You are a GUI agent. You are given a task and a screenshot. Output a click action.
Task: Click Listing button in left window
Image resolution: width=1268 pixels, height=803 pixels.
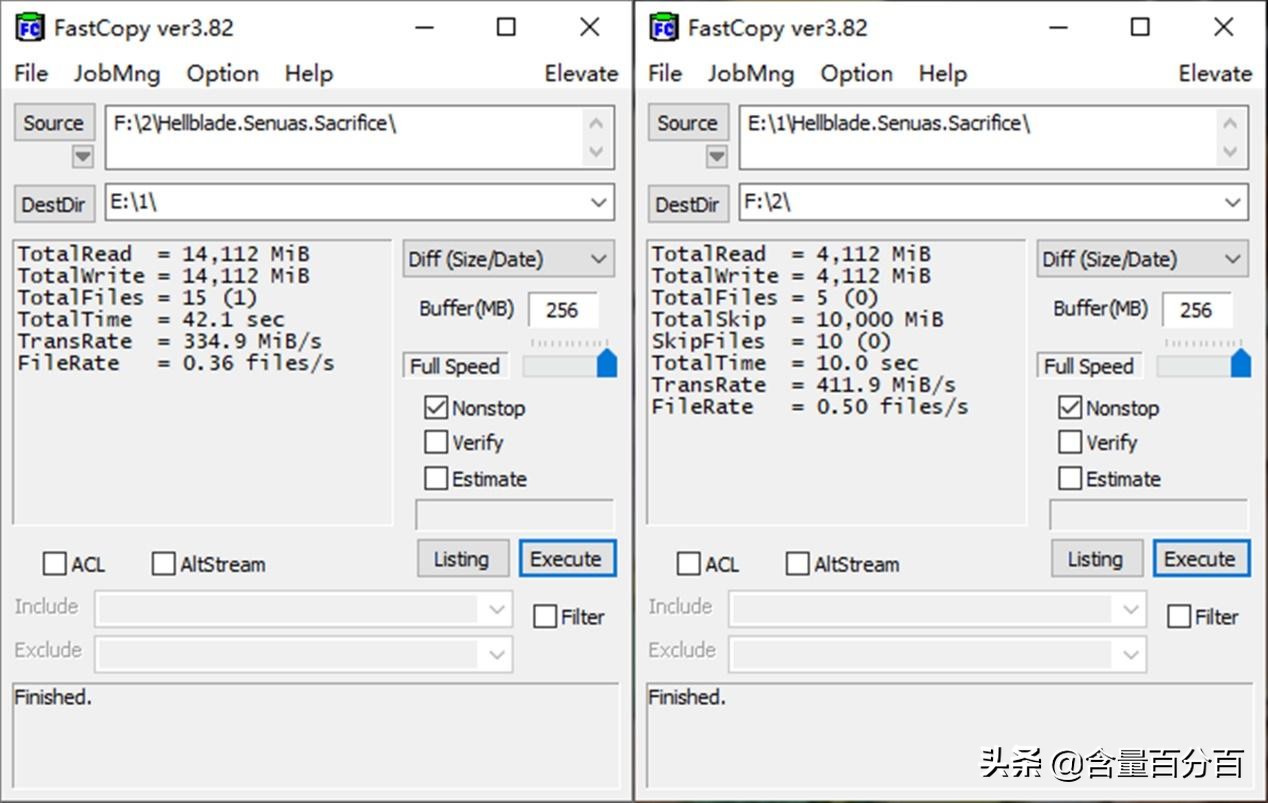coord(461,559)
